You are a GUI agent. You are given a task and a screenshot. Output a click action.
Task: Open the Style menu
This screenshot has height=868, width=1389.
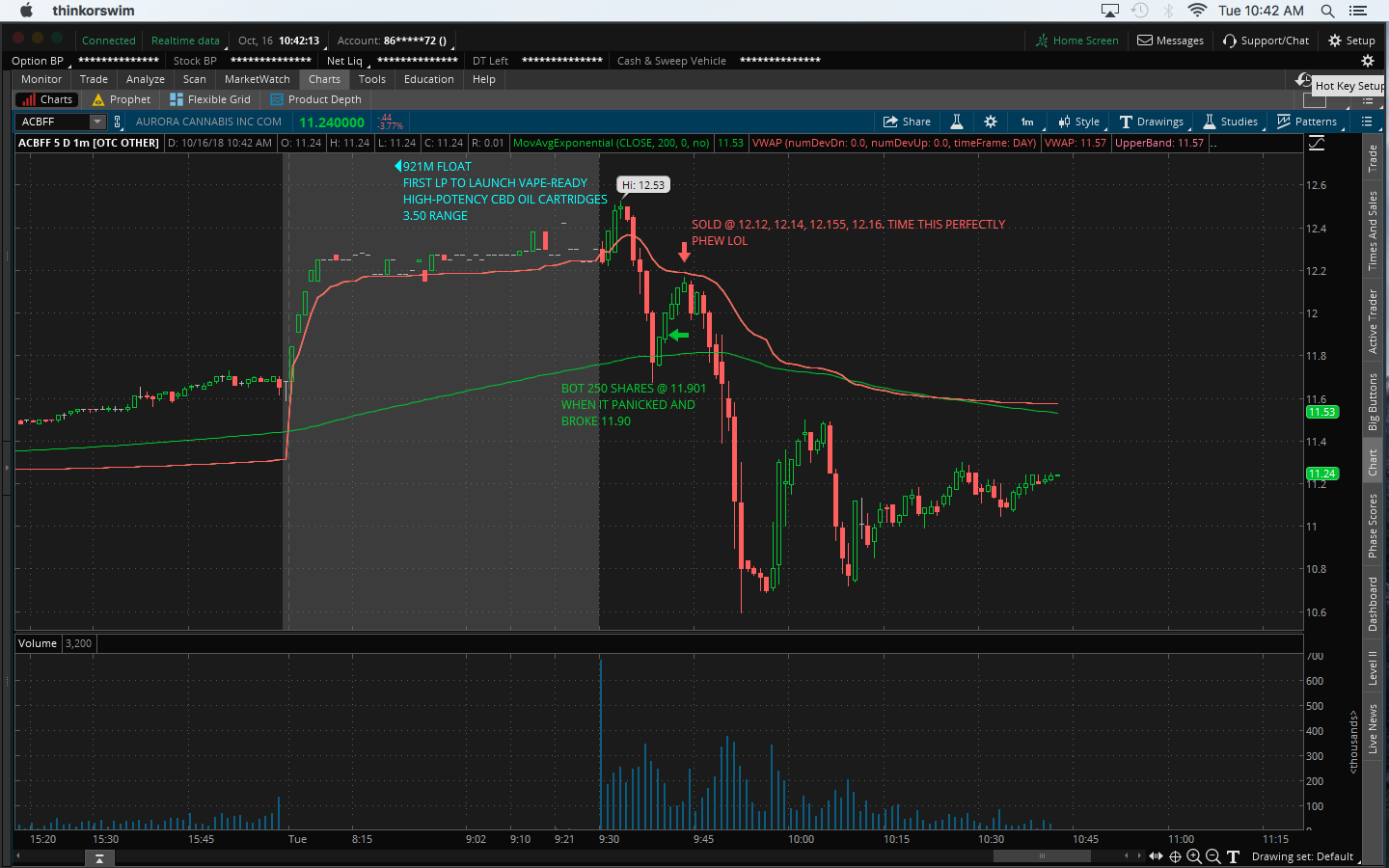pyautogui.click(x=1078, y=122)
